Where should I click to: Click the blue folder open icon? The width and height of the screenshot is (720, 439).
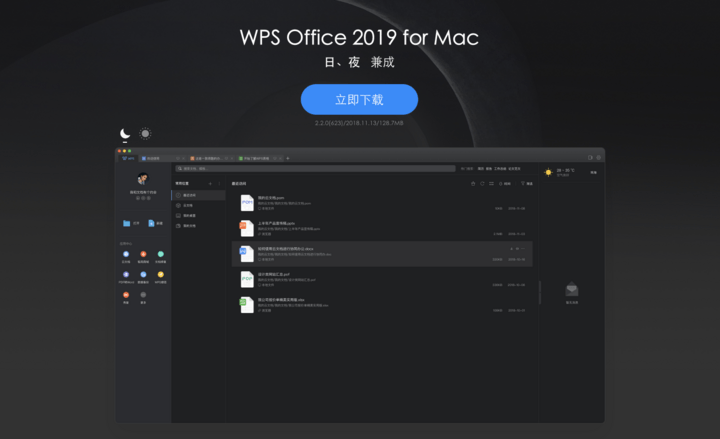[126, 223]
